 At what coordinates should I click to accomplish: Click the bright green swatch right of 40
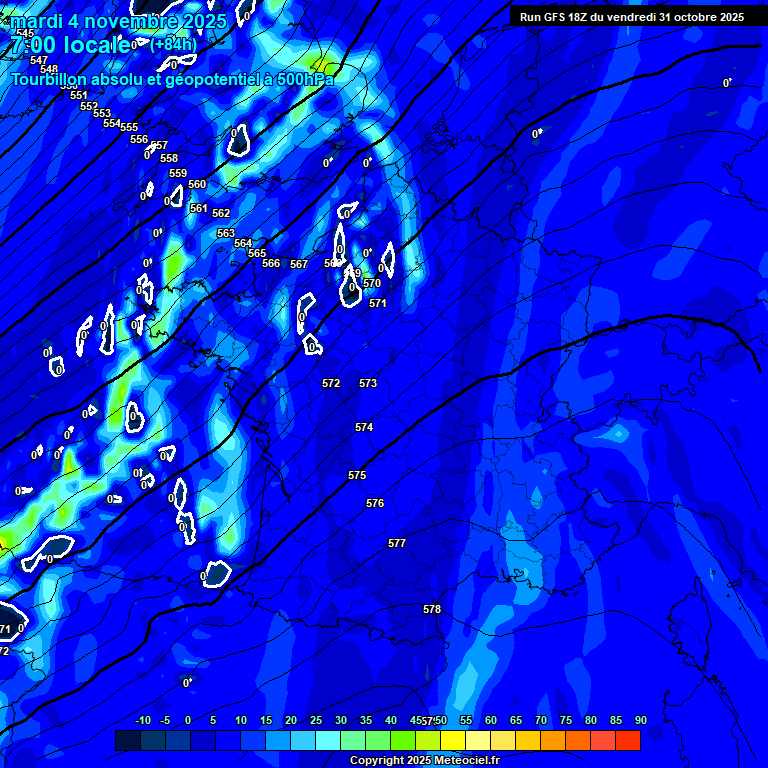[403, 740]
